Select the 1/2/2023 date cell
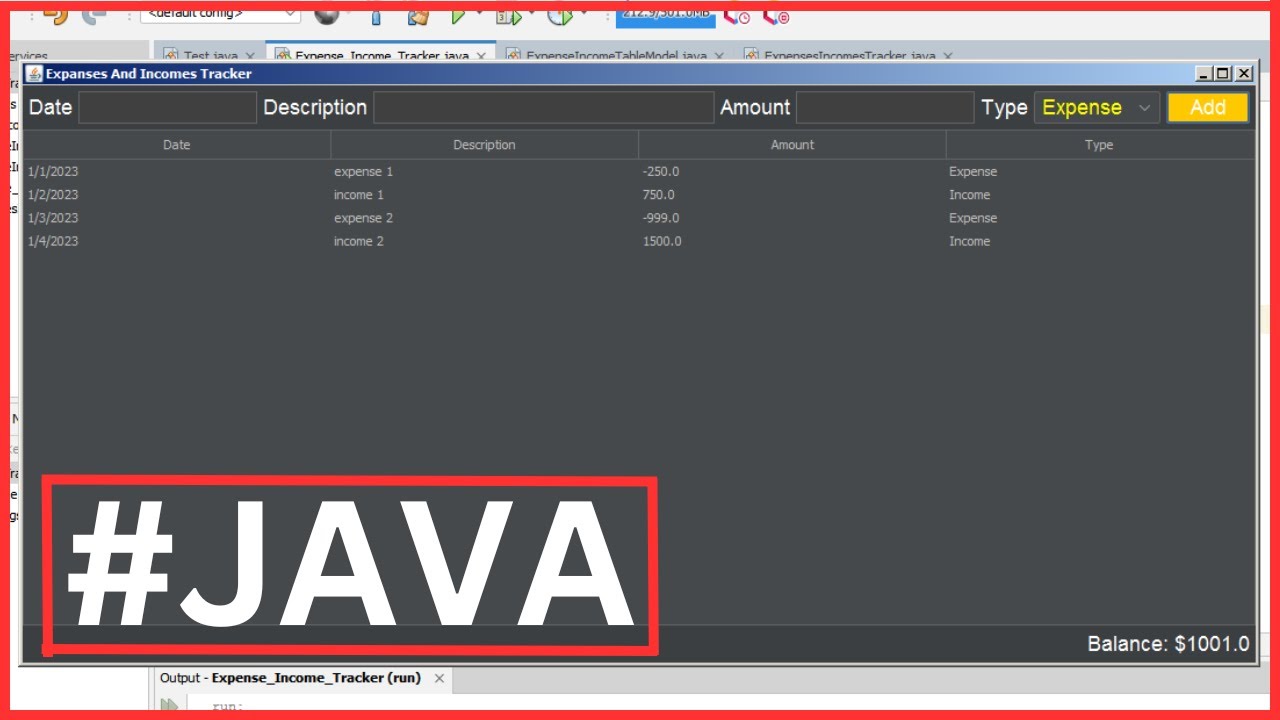 click(x=176, y=195)
